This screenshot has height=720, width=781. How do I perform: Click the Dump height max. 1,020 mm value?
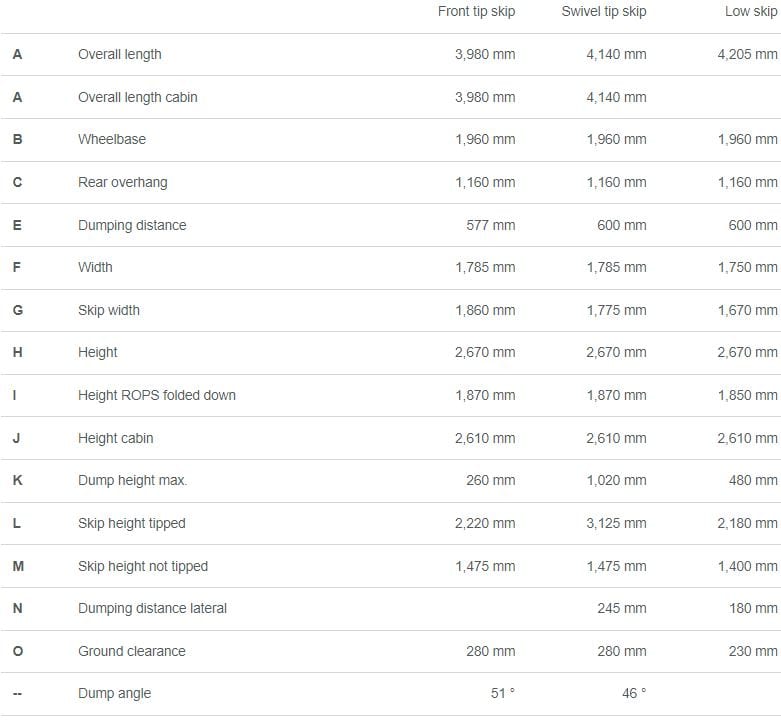click(616, 480)
